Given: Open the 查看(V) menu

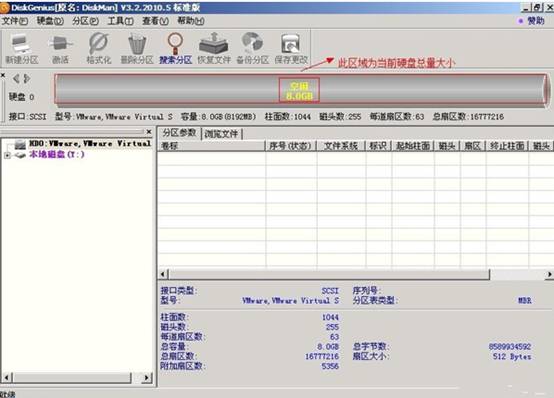Looking at the screenshot, I should (155, 21).
